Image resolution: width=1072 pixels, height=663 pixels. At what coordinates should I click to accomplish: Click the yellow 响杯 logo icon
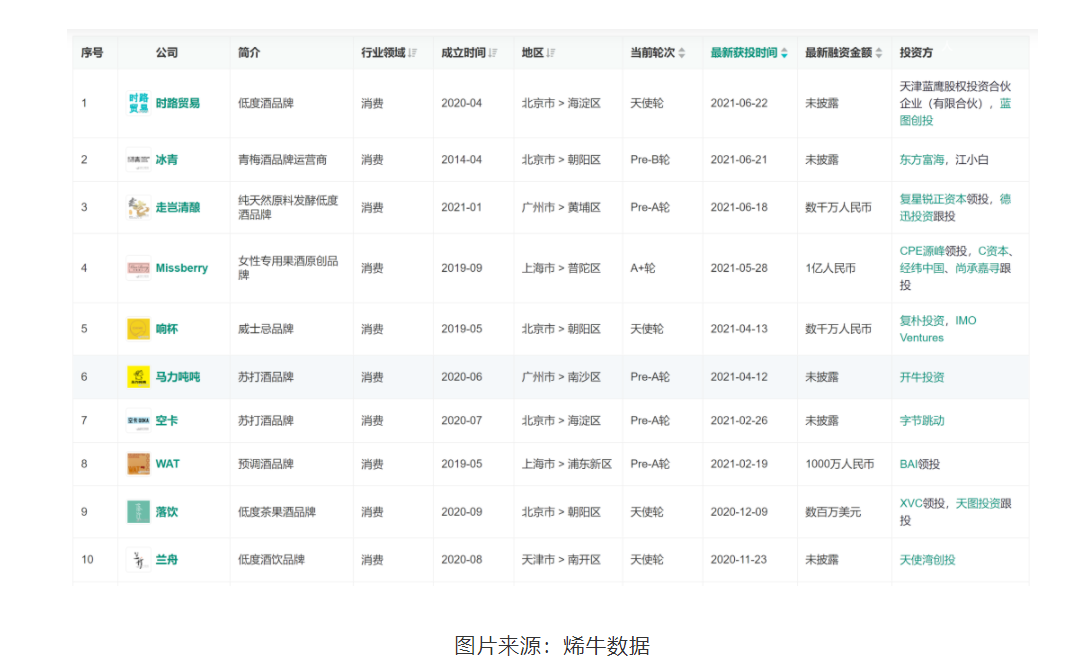pyautogui.click(x=138, y=329)
